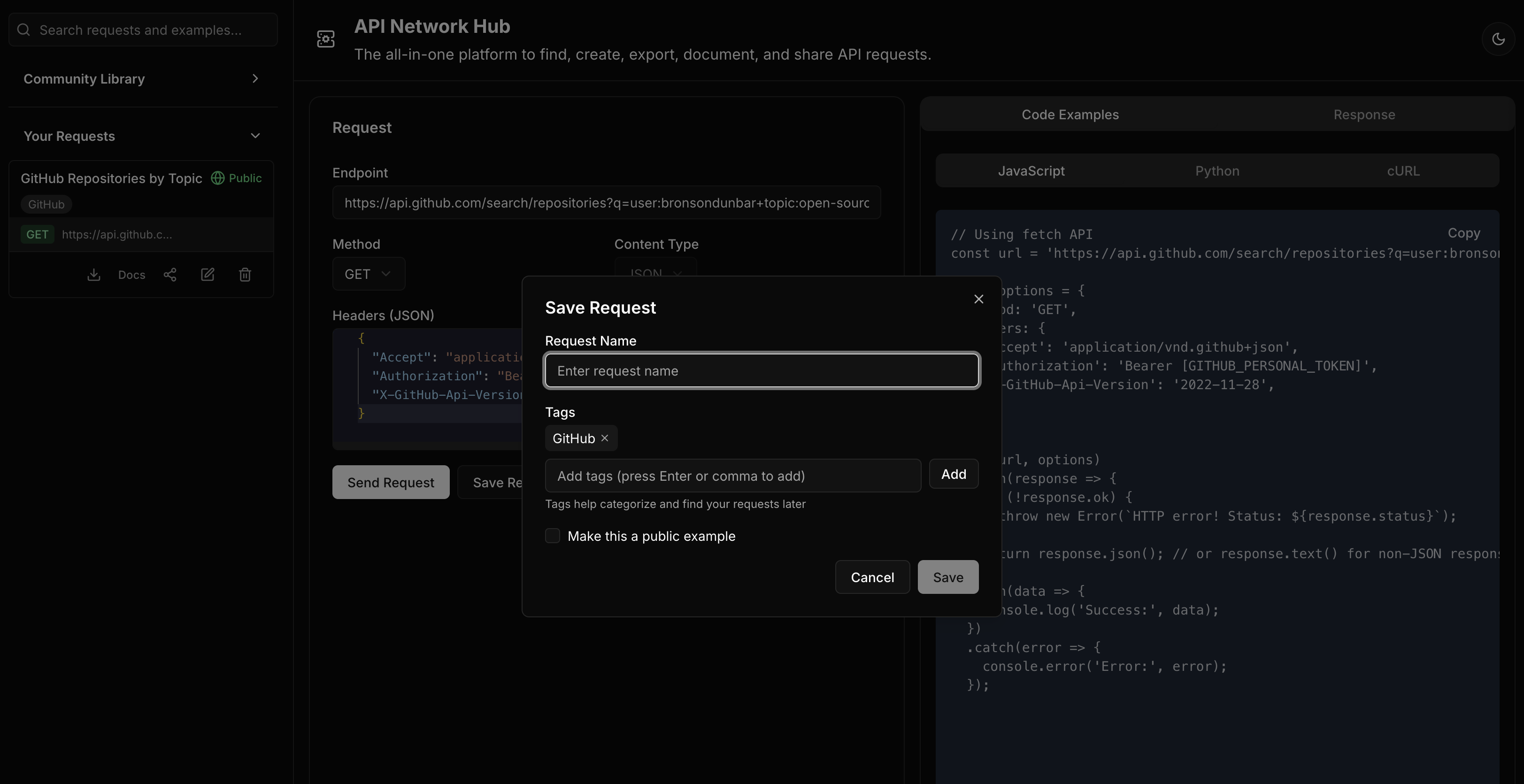Switch theme with the moon icon
The height and width of the screenshot is (784, 1524).
[x=1499, y=39]
